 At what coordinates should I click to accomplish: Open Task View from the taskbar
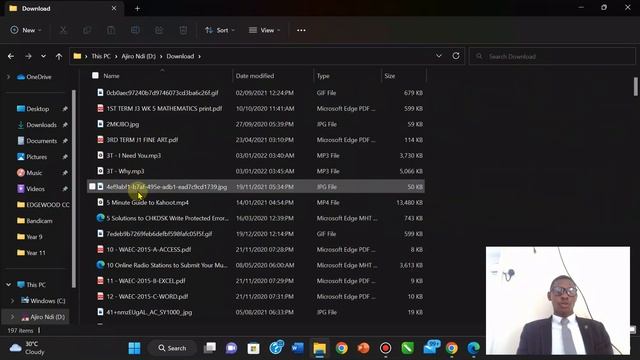click(x=210, y=348)
